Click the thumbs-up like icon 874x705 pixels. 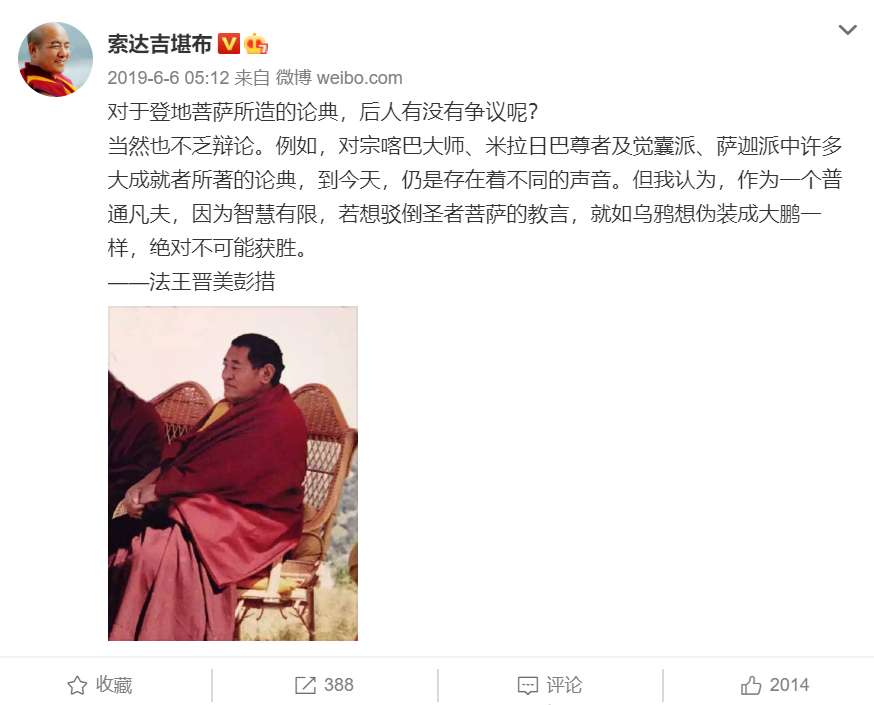click(751, 685)
